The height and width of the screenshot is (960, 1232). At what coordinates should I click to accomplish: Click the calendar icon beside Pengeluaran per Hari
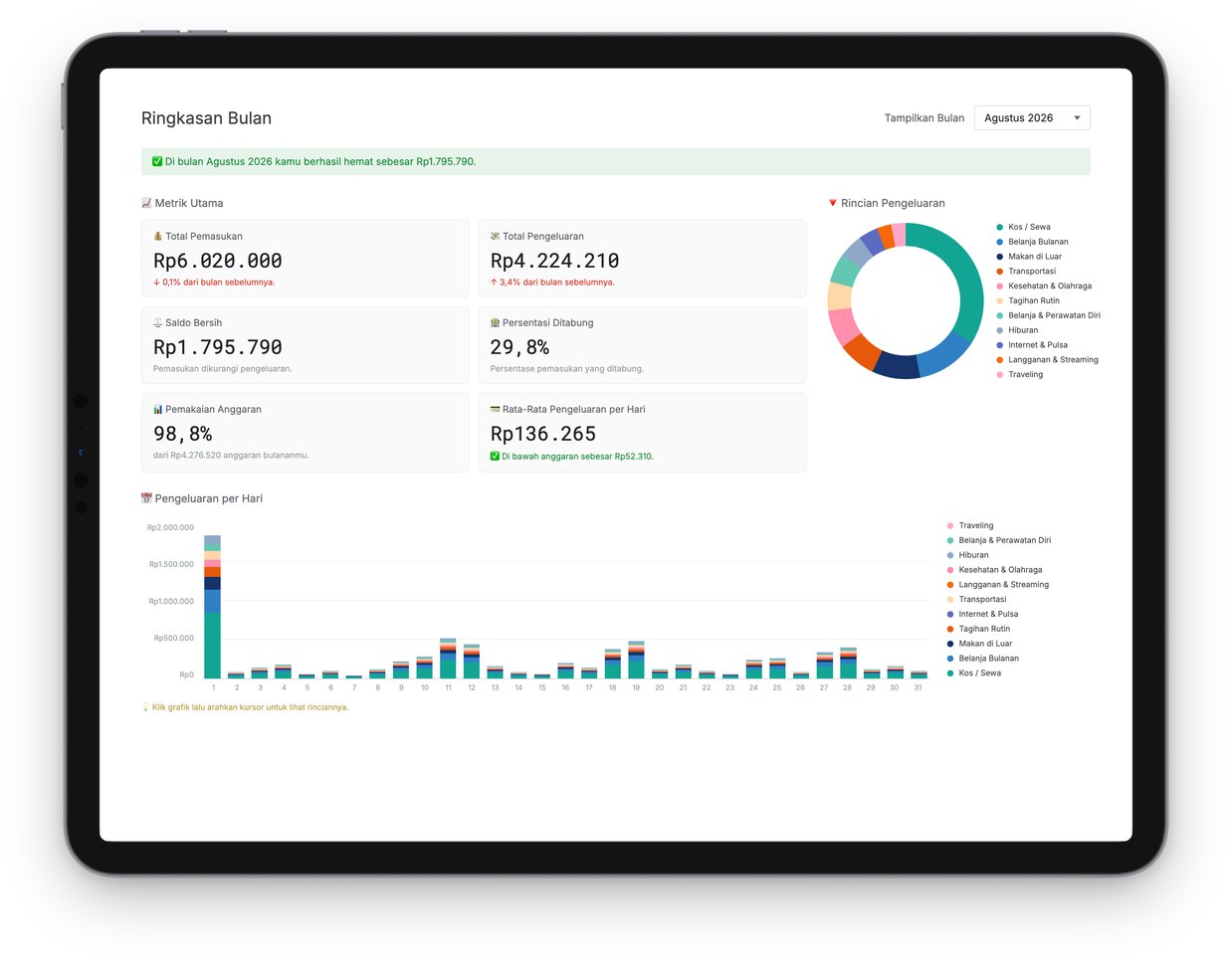tap(146, 498)
